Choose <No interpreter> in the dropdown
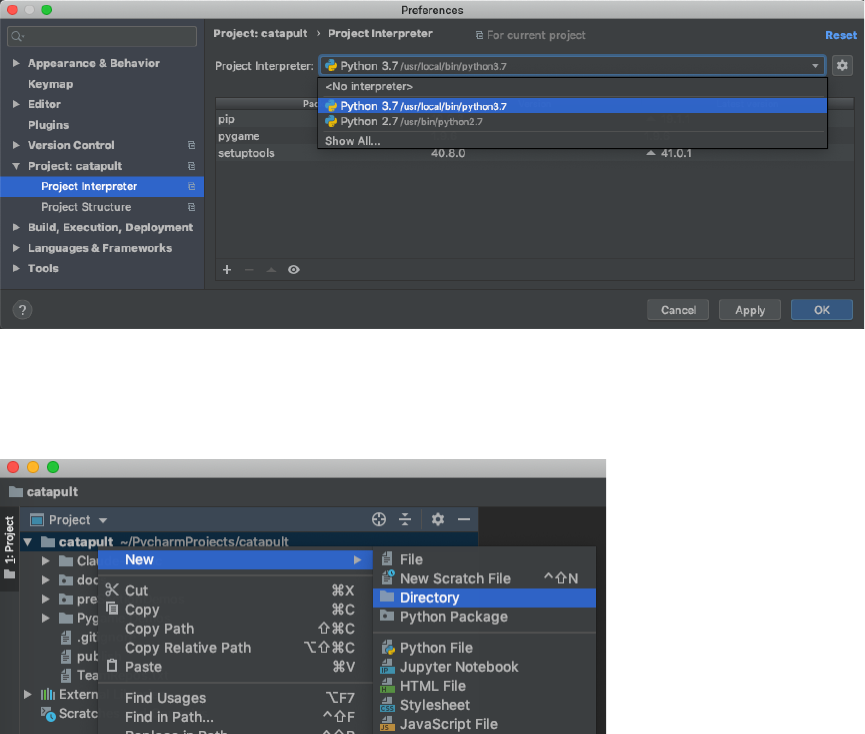Image resolution: width=865 pixels, height=734 pixels. pos(572,87)
